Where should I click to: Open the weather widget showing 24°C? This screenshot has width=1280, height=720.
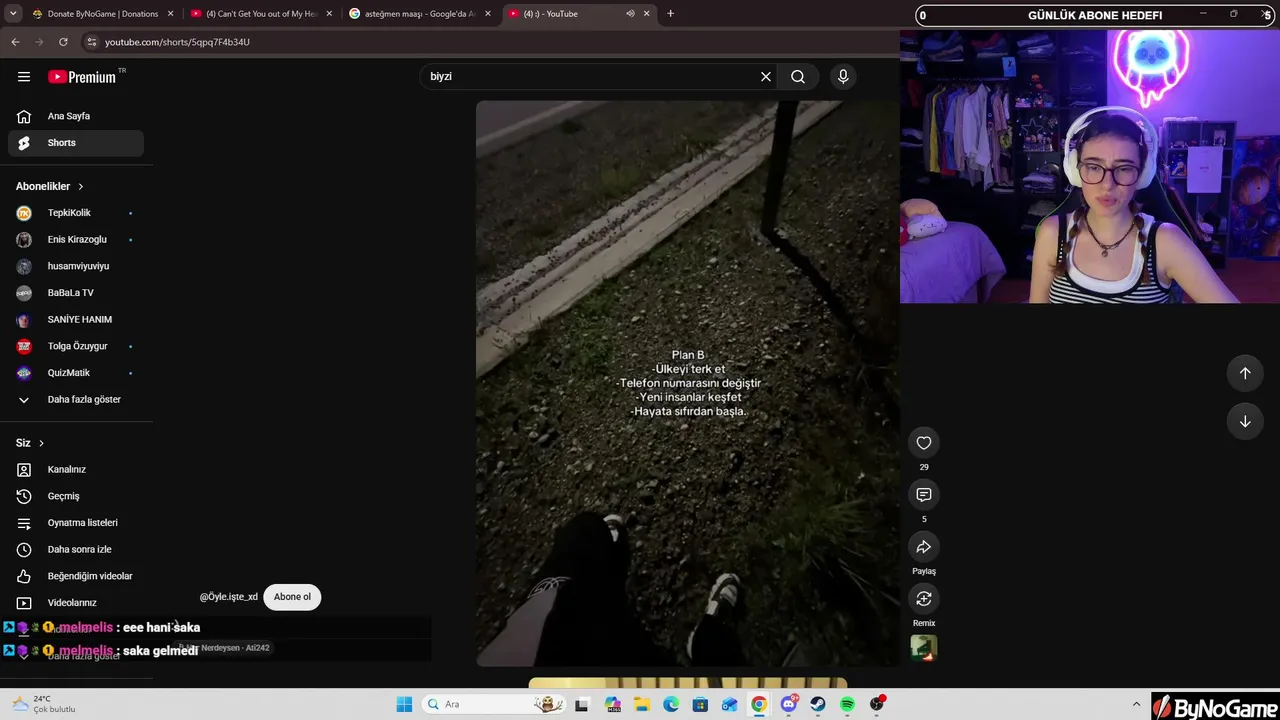[44, 704]
